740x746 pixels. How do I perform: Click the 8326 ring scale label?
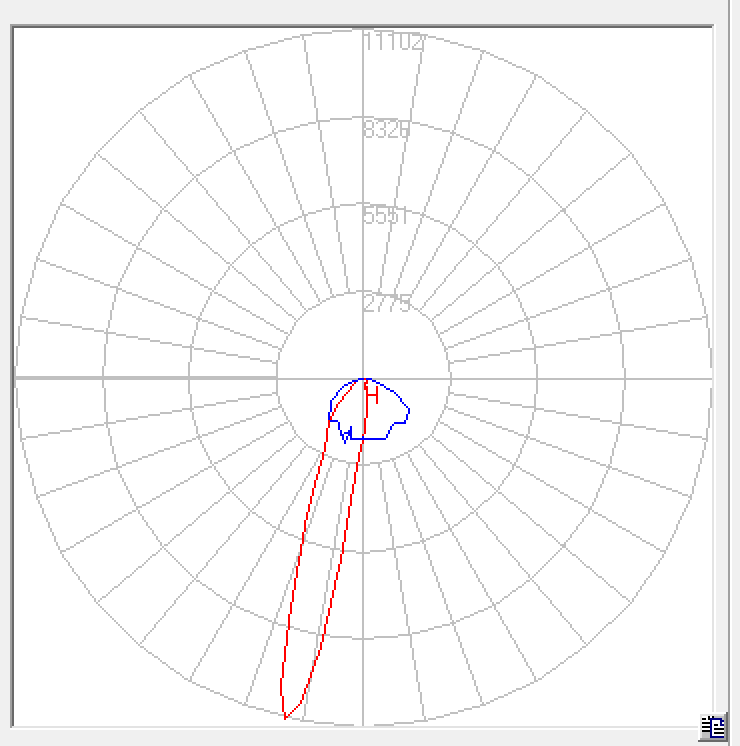pos(386,129)
